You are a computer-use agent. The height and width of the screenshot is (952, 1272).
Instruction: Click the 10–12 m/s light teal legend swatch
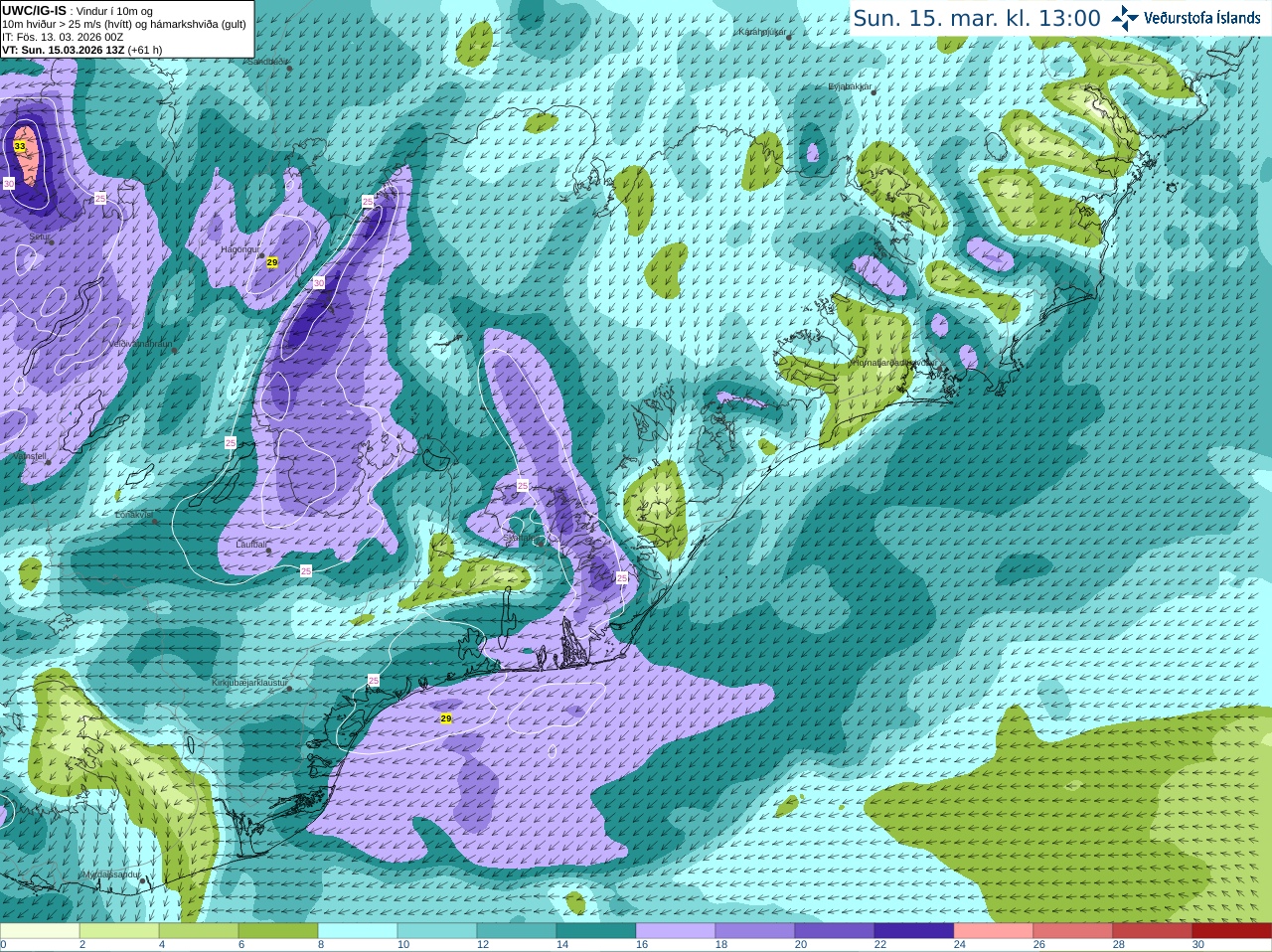[437, 931]
